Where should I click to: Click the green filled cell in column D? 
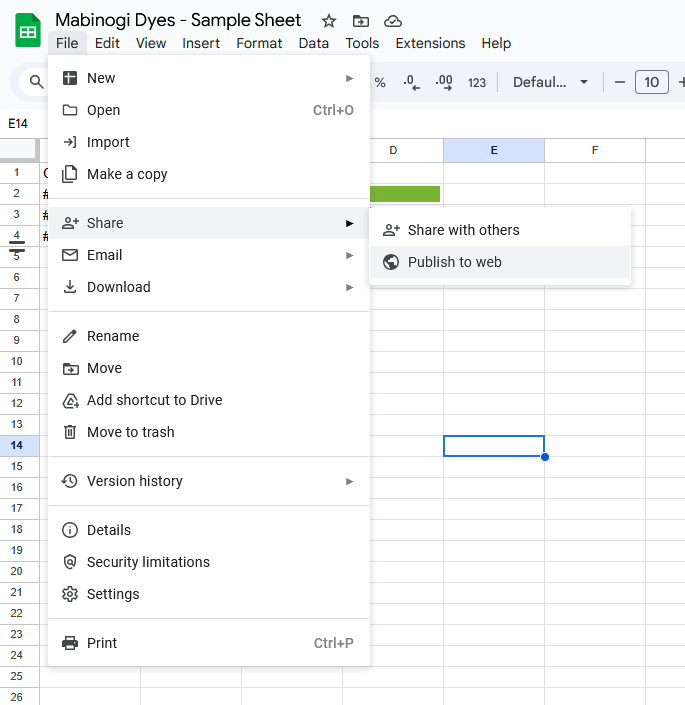pyautogui.click(x=404, y=193)
